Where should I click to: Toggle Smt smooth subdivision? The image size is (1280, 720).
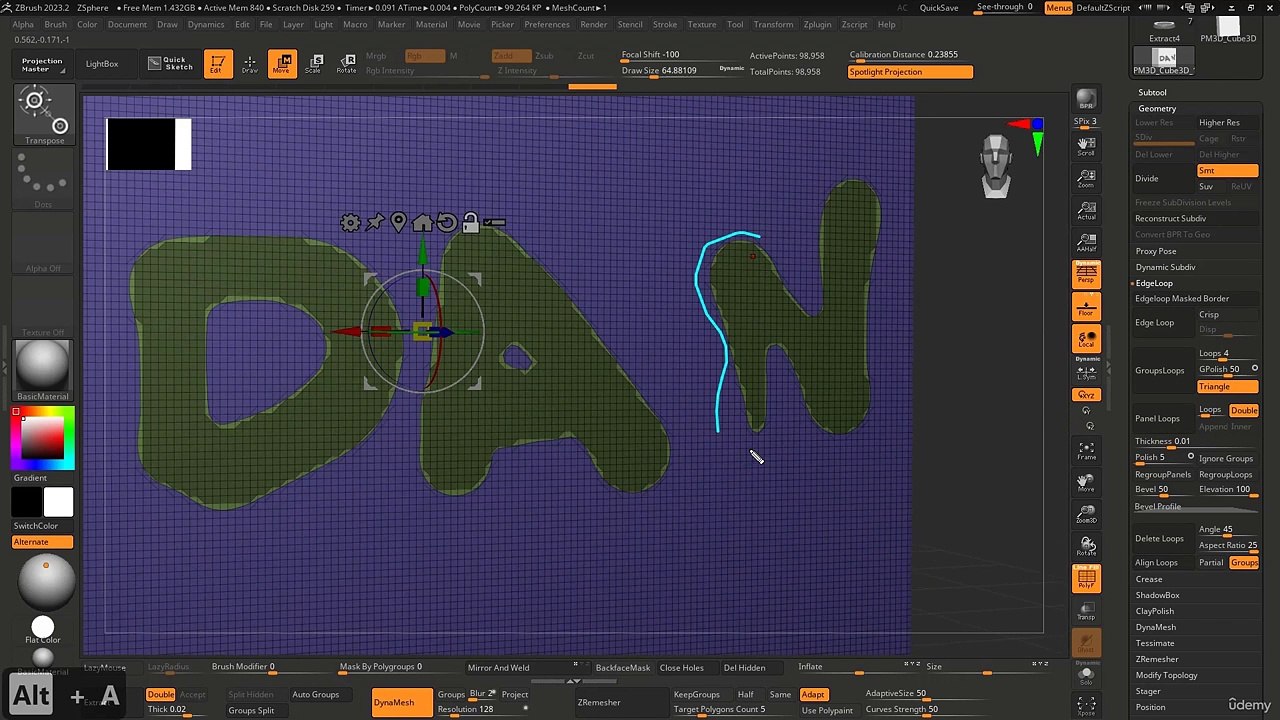[1227, 171]
